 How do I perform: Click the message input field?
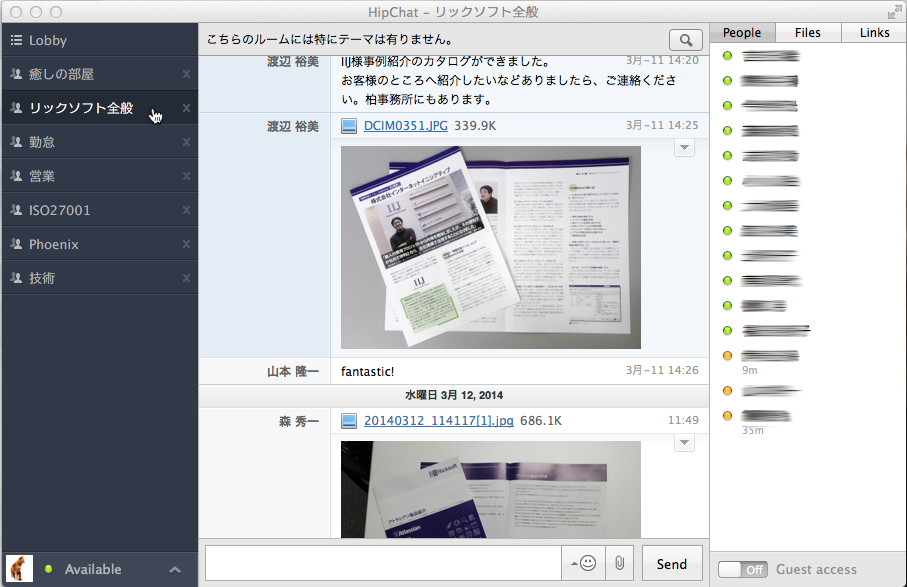point(384,563)
